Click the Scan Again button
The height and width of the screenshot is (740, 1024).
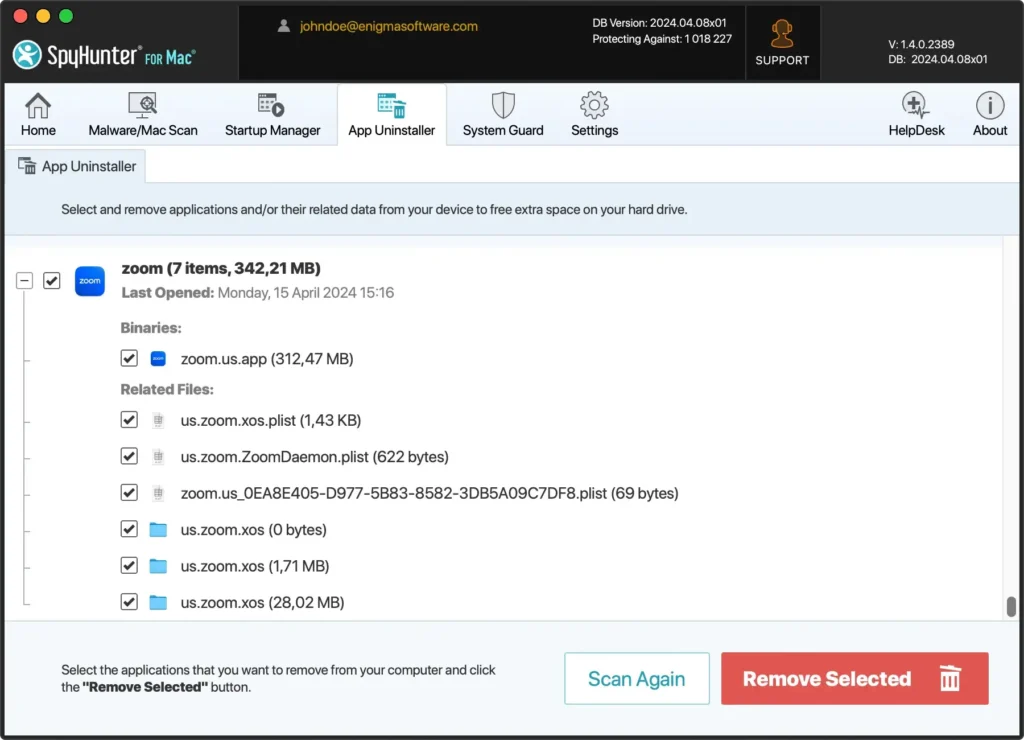(x=637, y=679)
